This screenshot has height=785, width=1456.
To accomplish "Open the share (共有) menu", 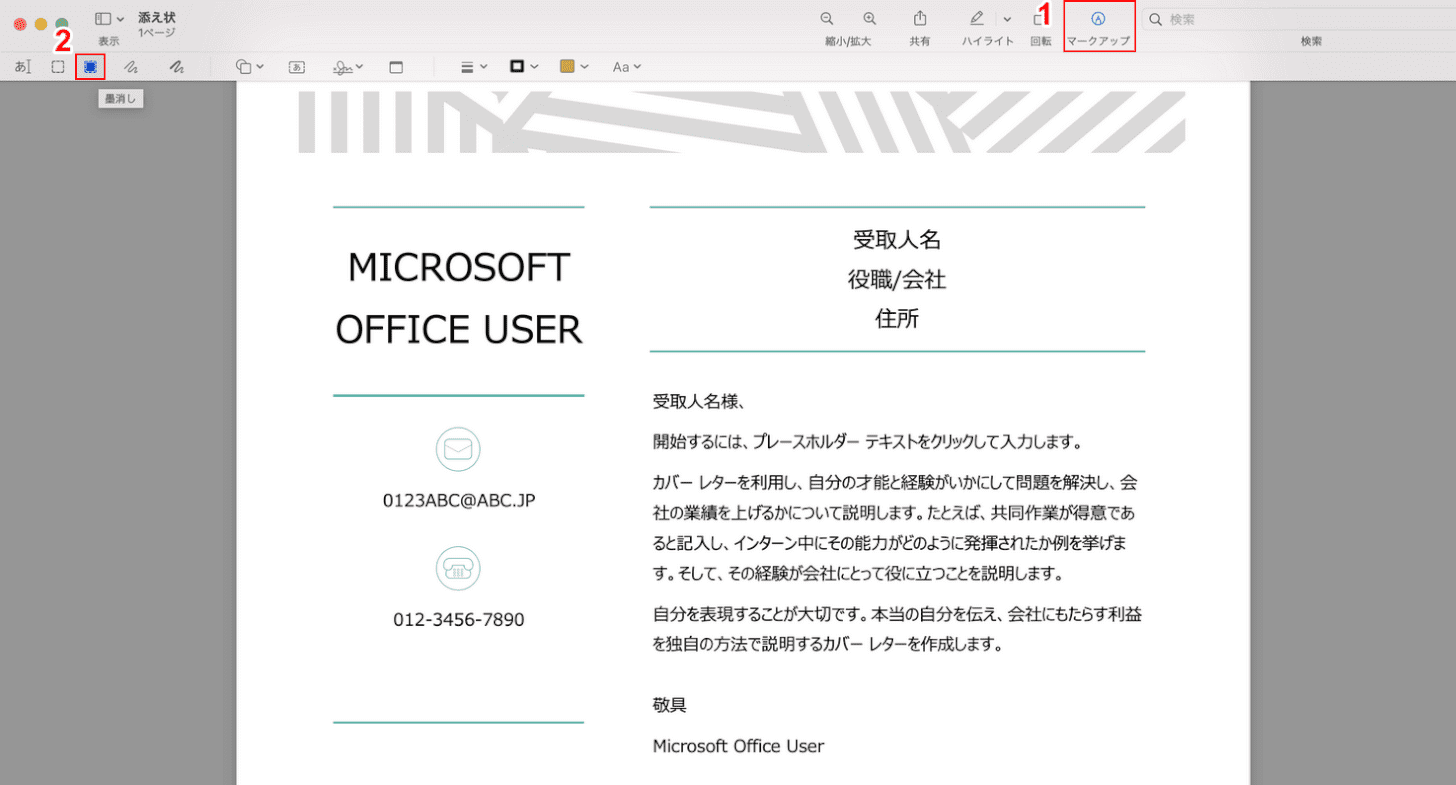I will coord(920,19).
